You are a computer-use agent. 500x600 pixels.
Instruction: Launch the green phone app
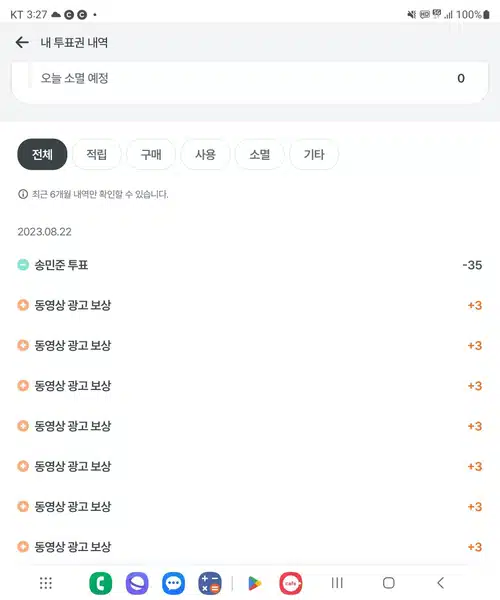click(x=101, y=583)
